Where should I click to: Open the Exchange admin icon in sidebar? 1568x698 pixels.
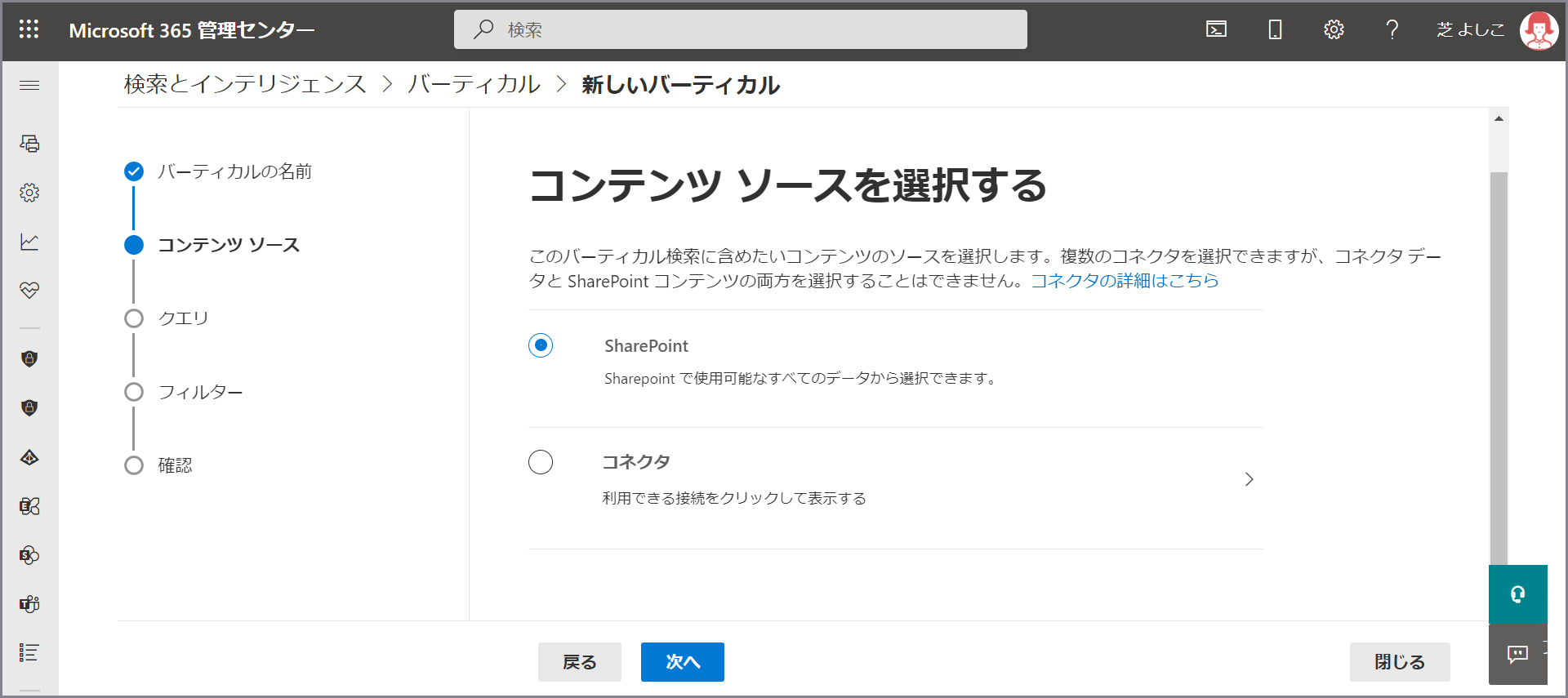29,506
